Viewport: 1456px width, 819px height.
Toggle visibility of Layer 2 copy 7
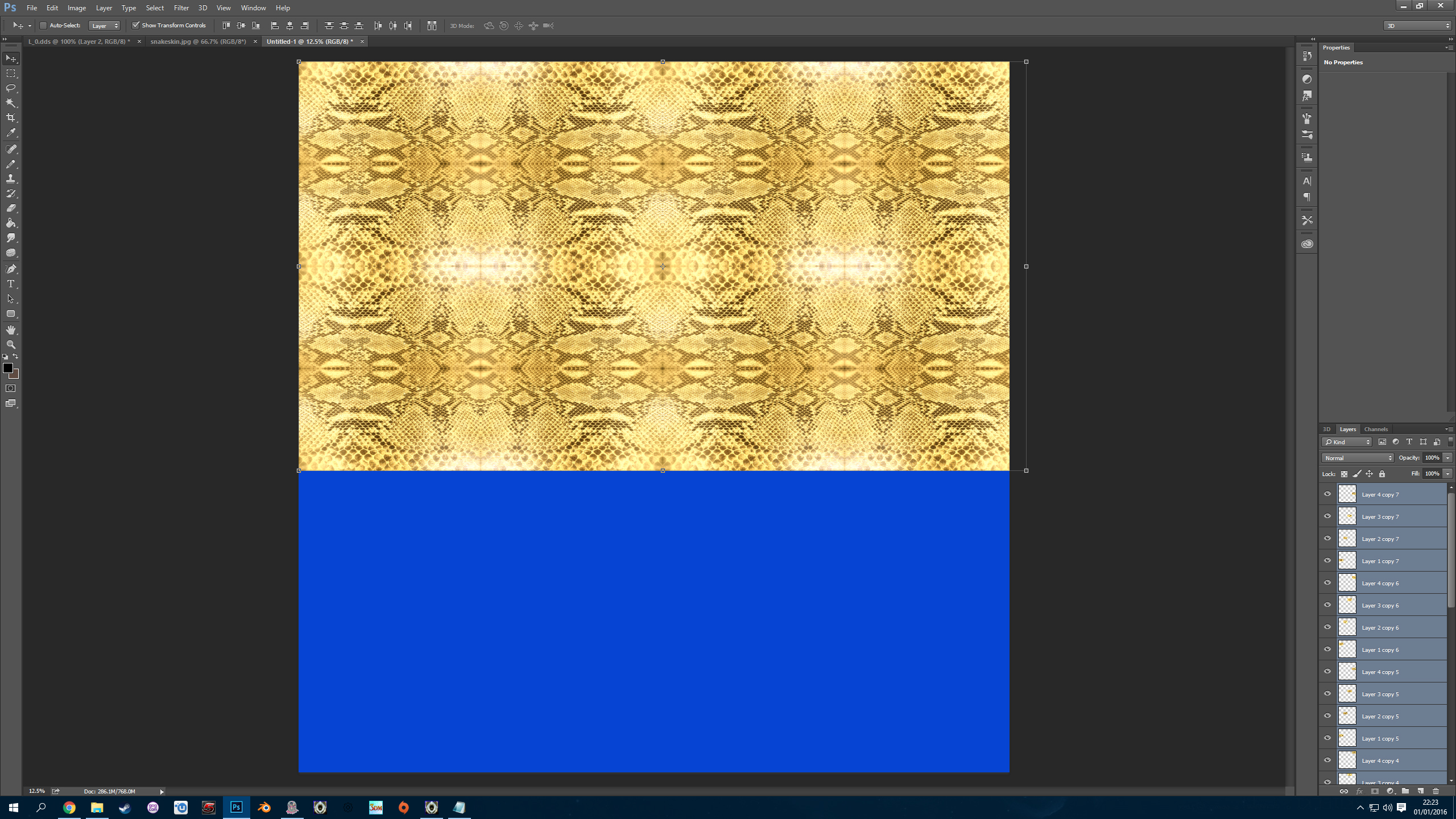tap(1327, 539)
